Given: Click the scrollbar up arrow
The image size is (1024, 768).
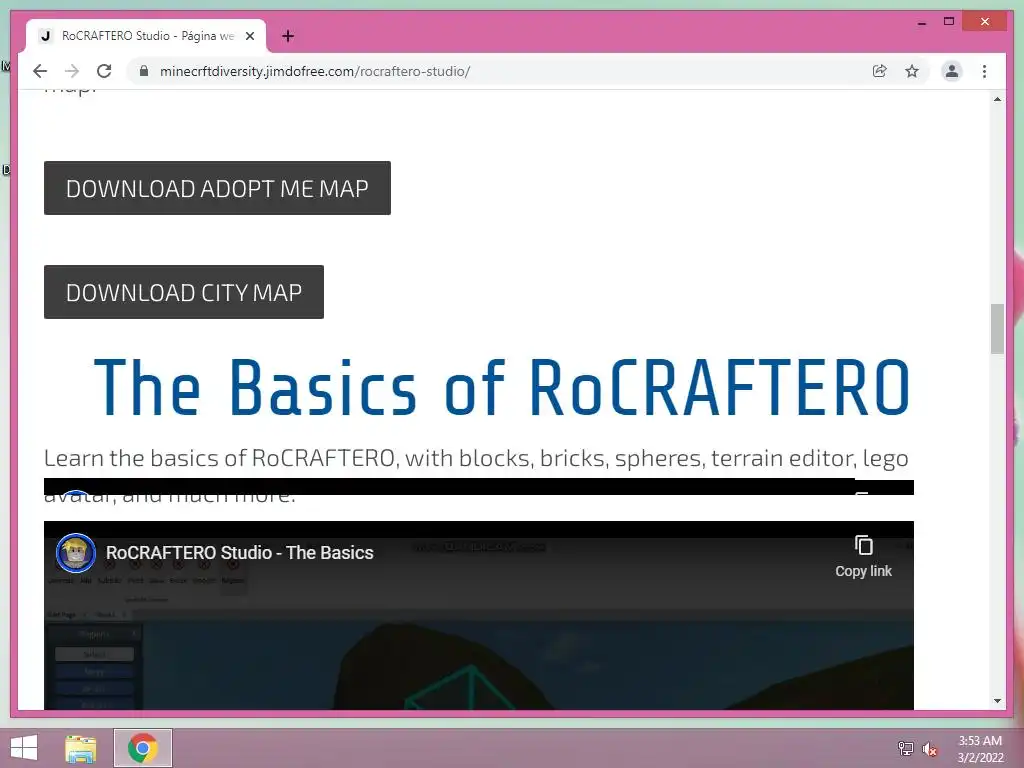Looking at the screenshot, I should pyautogui.click(x=997, y=99).
